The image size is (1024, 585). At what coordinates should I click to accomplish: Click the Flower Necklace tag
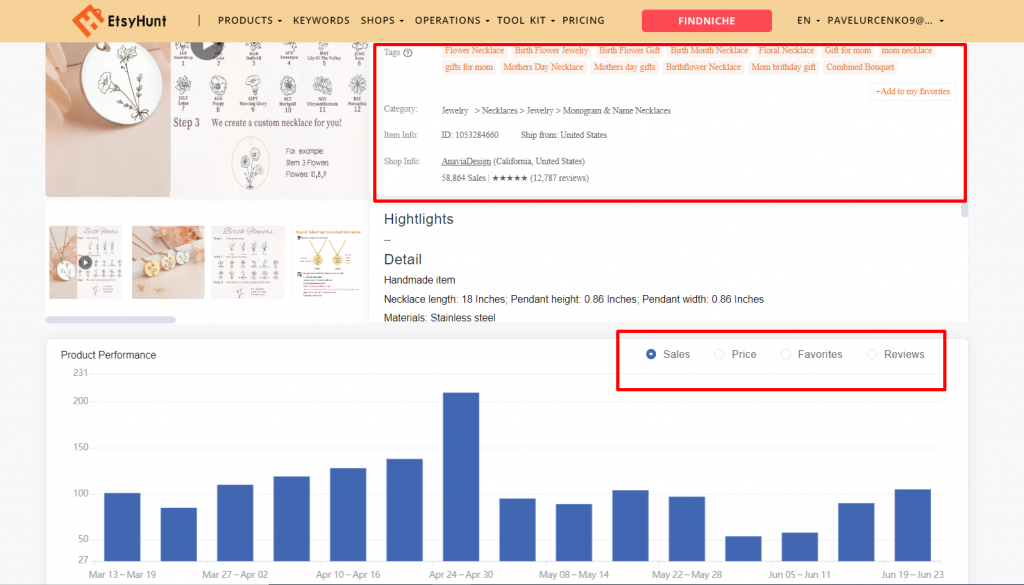[474, 50]
